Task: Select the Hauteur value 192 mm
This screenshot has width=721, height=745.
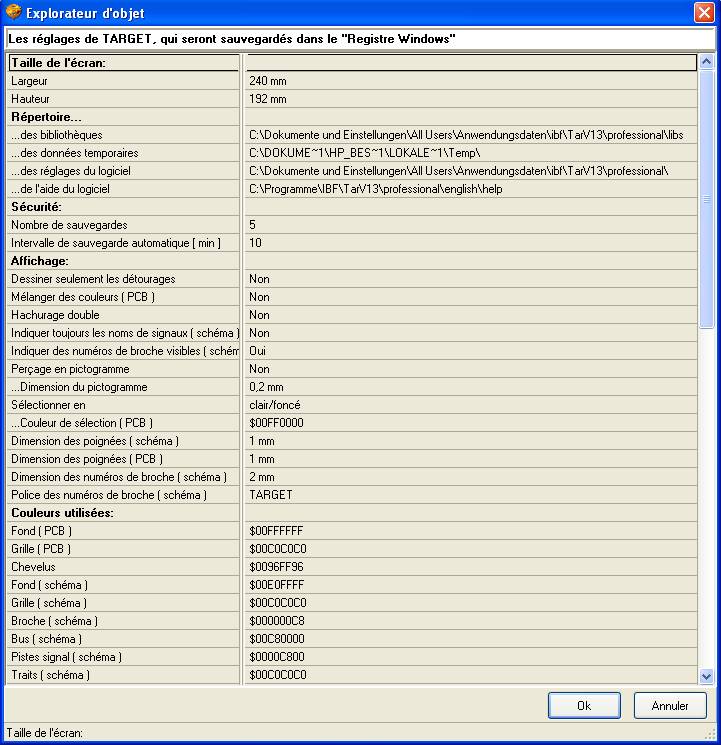Action: [470, 99]
